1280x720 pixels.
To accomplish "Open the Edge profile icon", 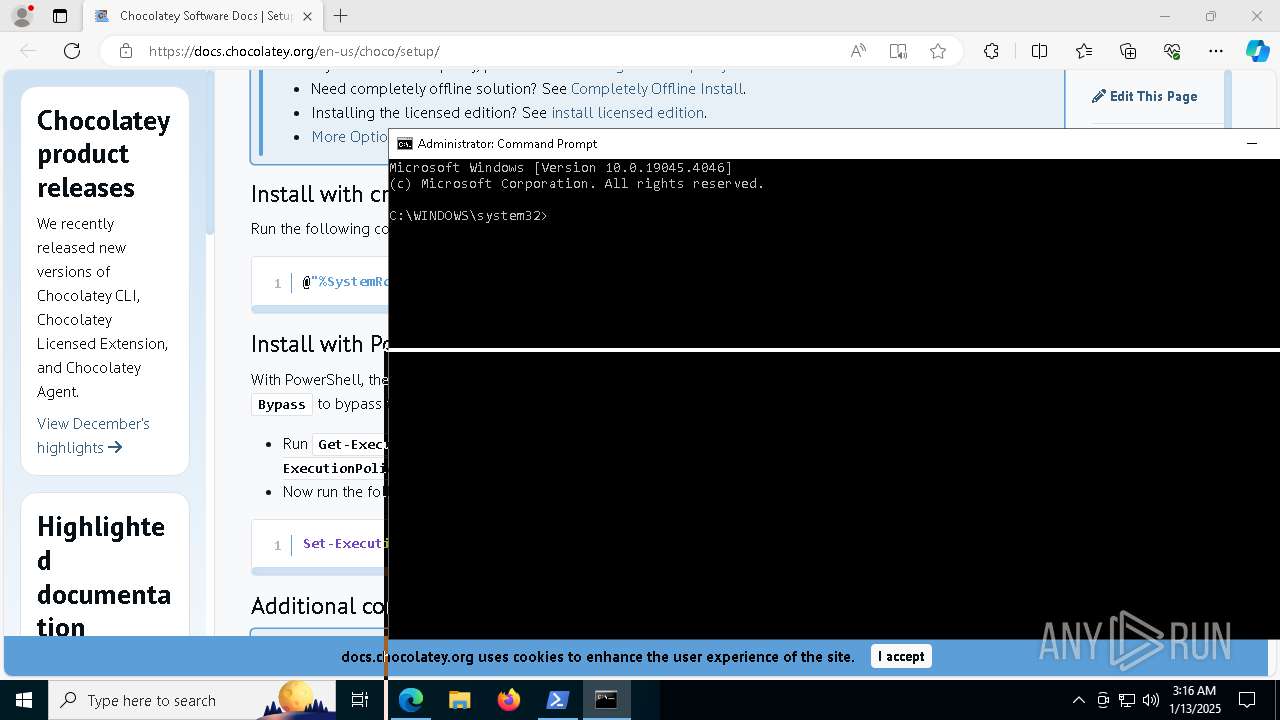I will point(22,16).
